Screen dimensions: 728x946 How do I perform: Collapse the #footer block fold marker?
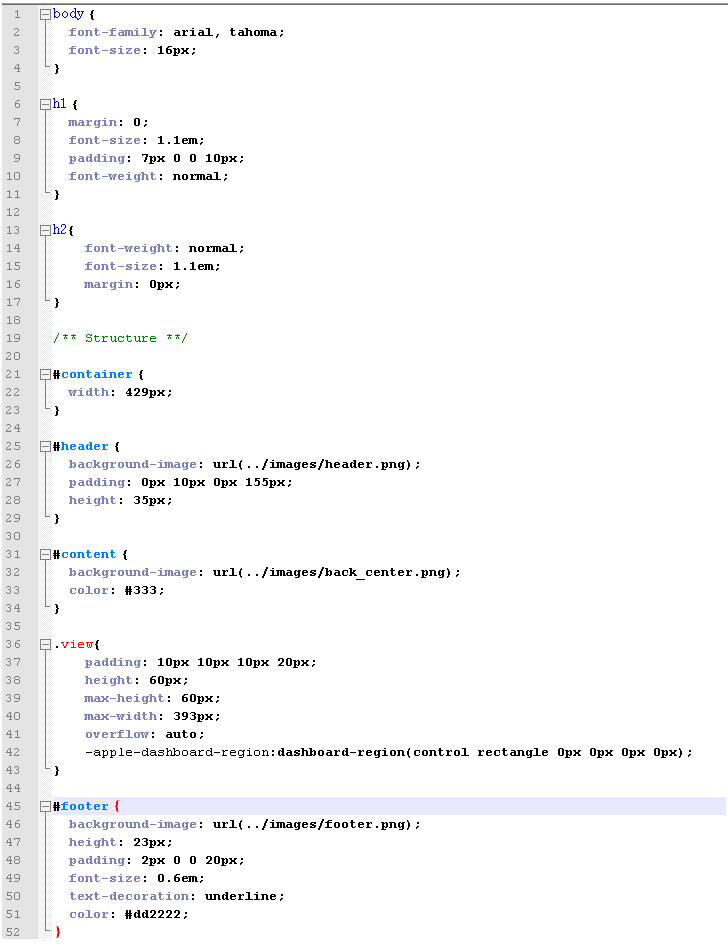(x=45, y=807)
